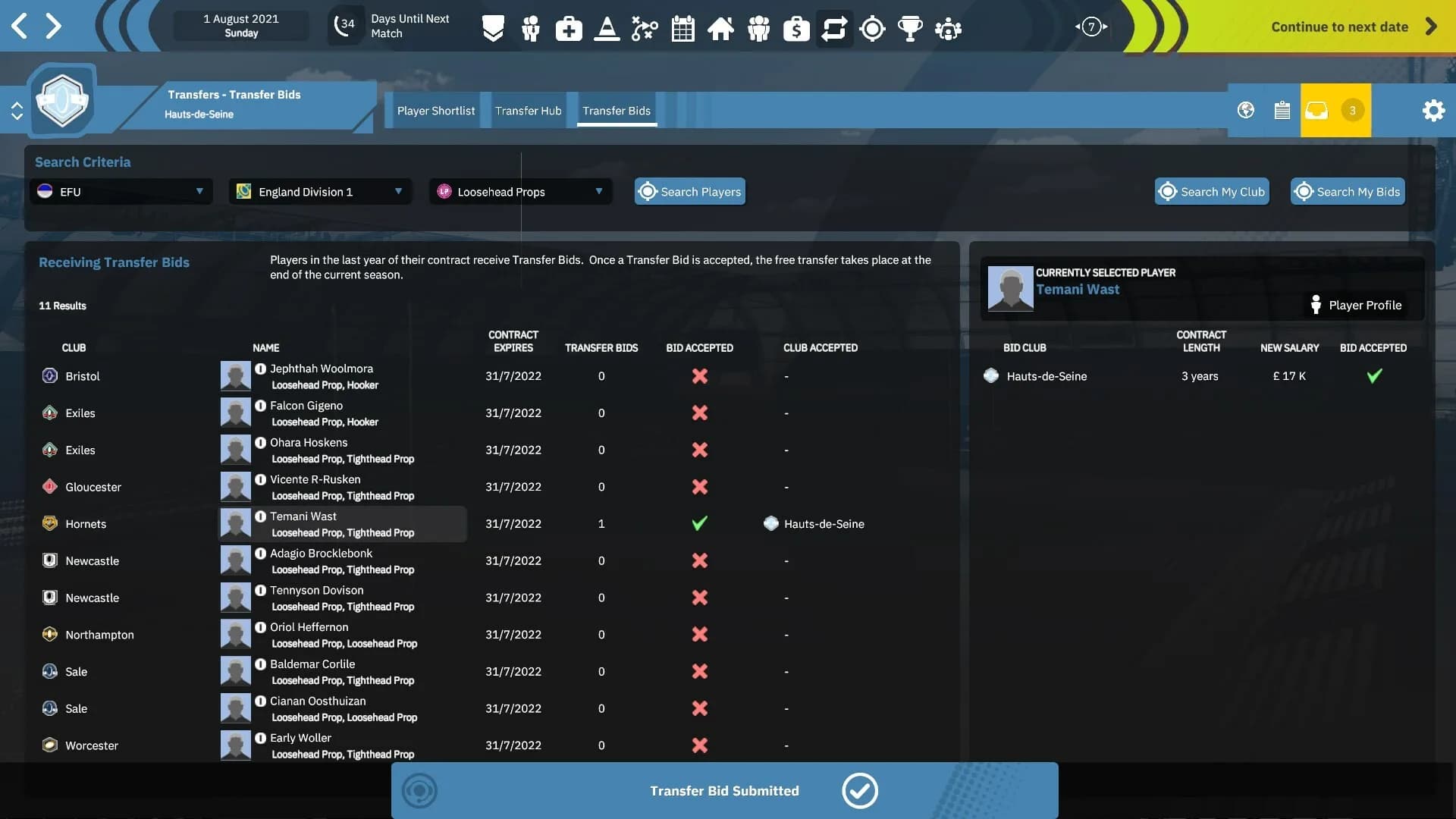Click the home stadium icon
Screen dimensions: 1456x819
(x=720, y=29)
